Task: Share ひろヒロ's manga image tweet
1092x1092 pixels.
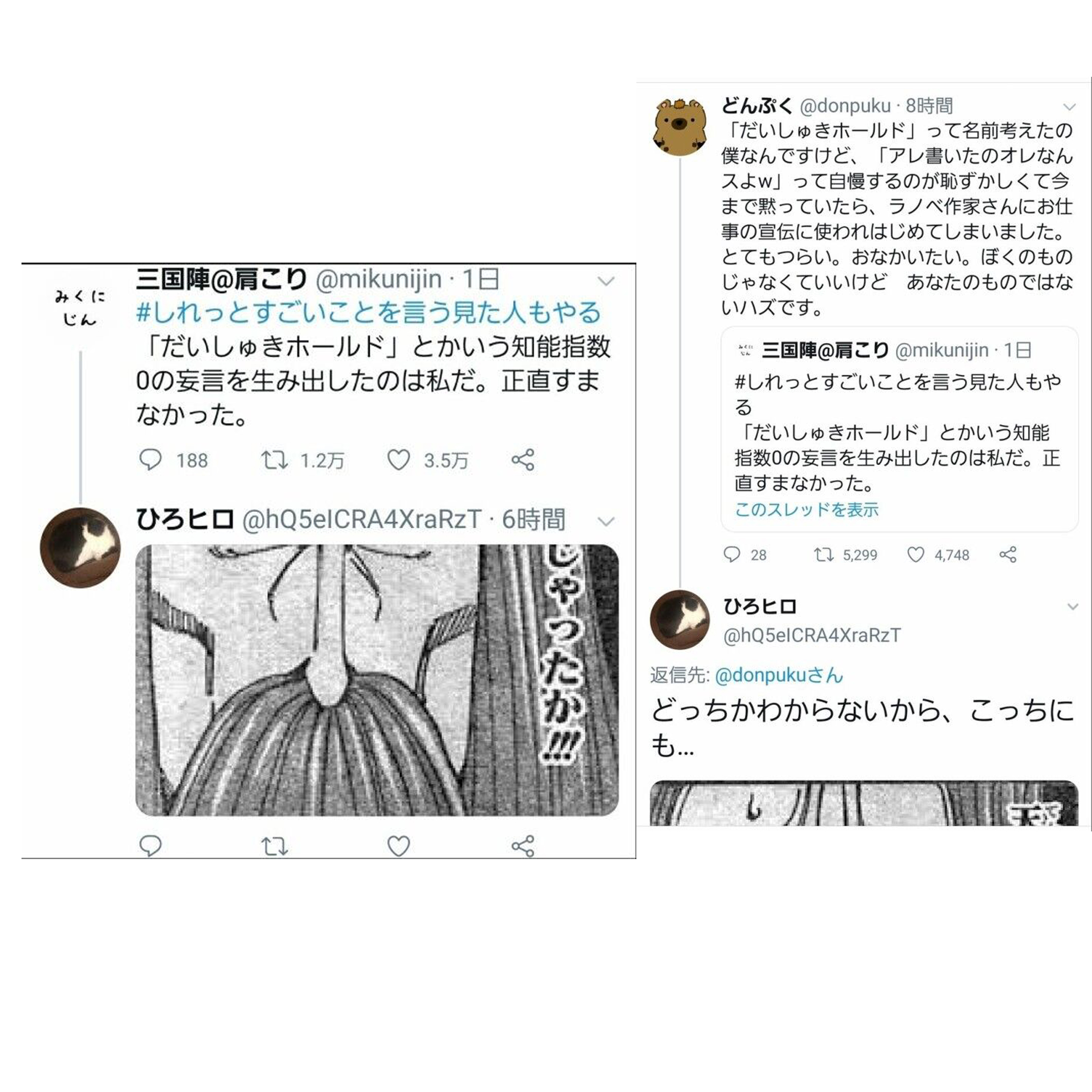Action: coord(523,846)
